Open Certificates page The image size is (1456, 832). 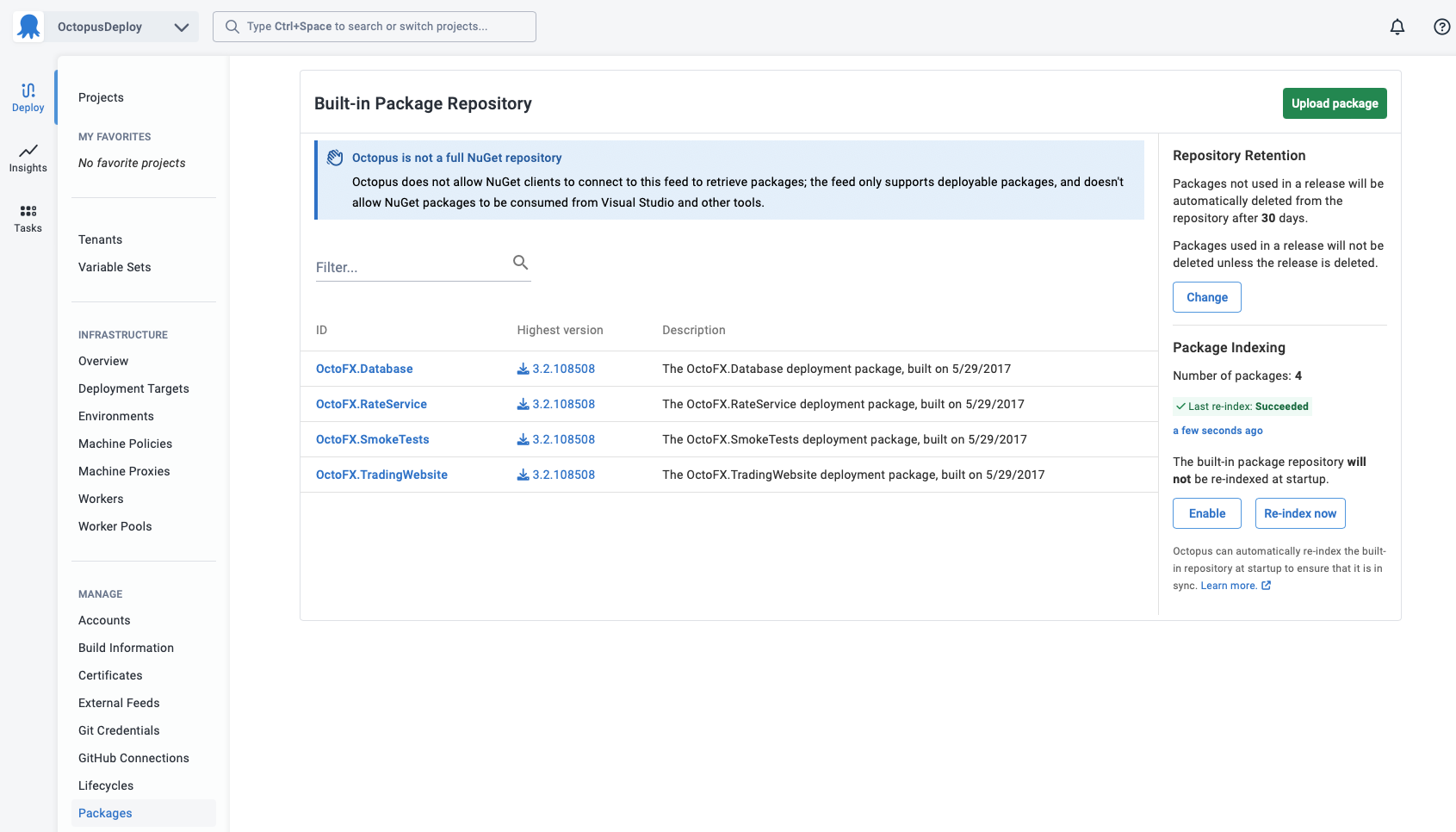pyautogui.click(x=110, y=675)
